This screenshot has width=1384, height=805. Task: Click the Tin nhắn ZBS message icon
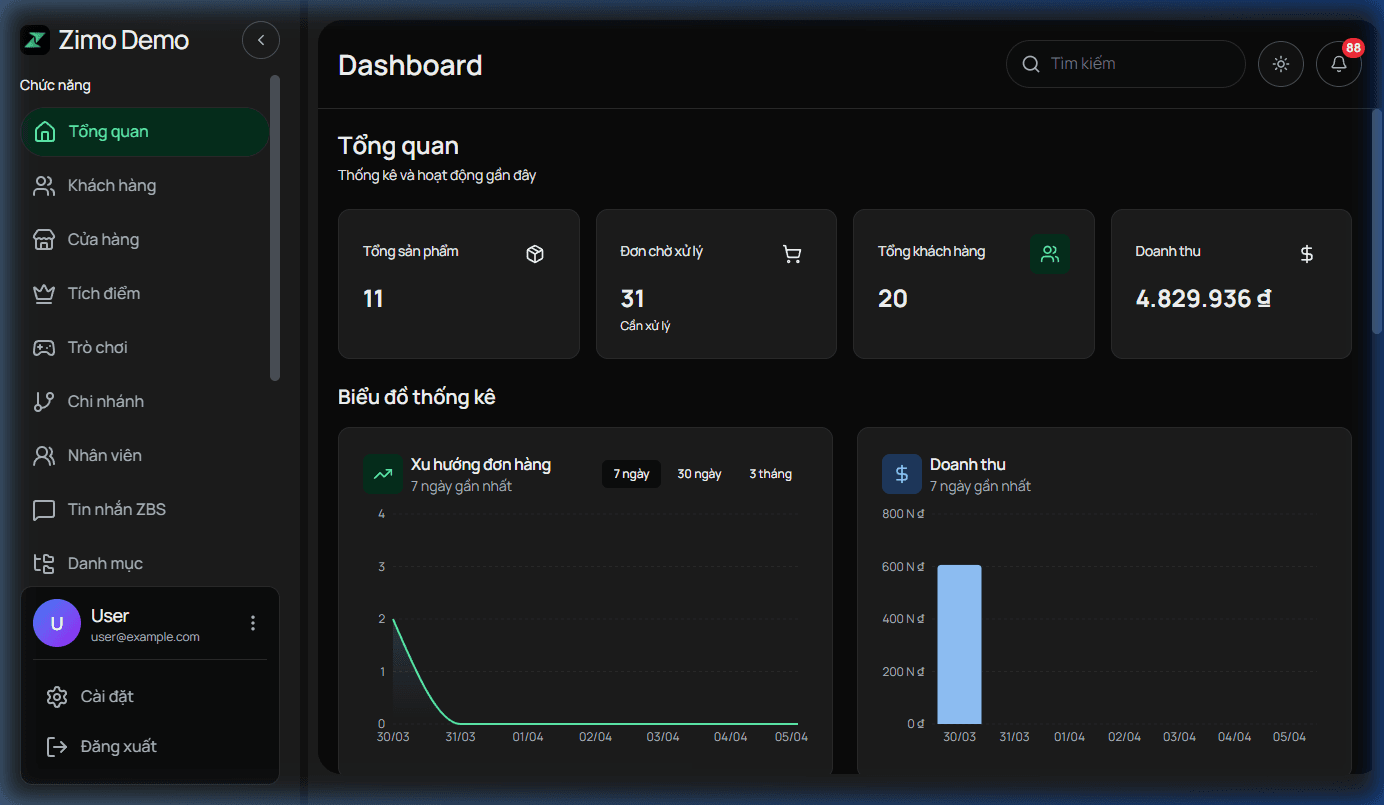click(x=44, y=509)
